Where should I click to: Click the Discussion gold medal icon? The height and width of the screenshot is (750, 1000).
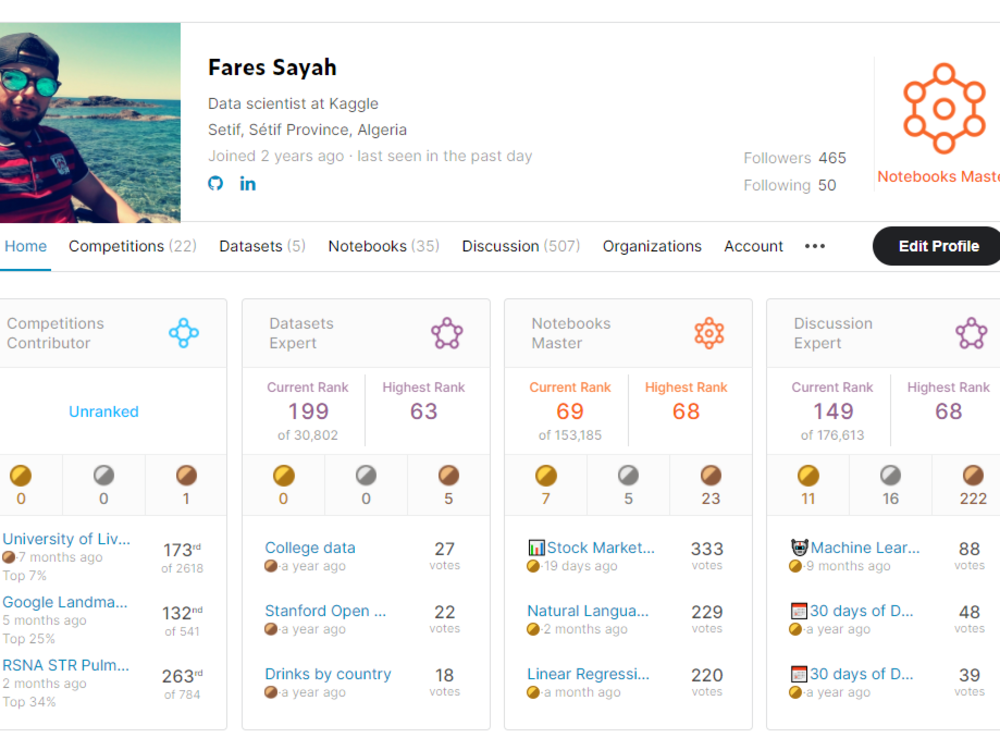[808, 475]
